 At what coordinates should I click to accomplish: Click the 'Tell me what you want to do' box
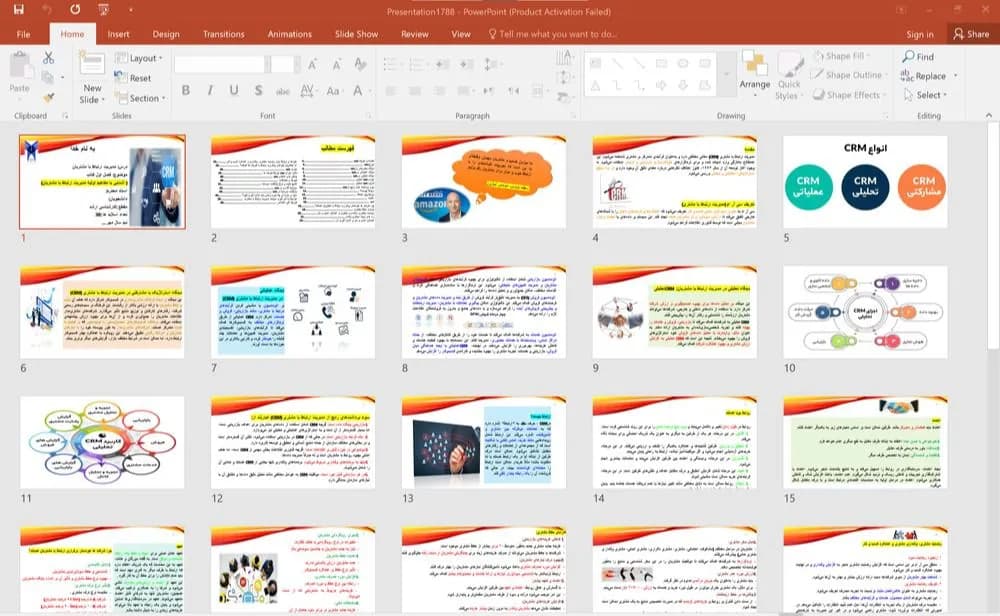[x=552, y=34]
